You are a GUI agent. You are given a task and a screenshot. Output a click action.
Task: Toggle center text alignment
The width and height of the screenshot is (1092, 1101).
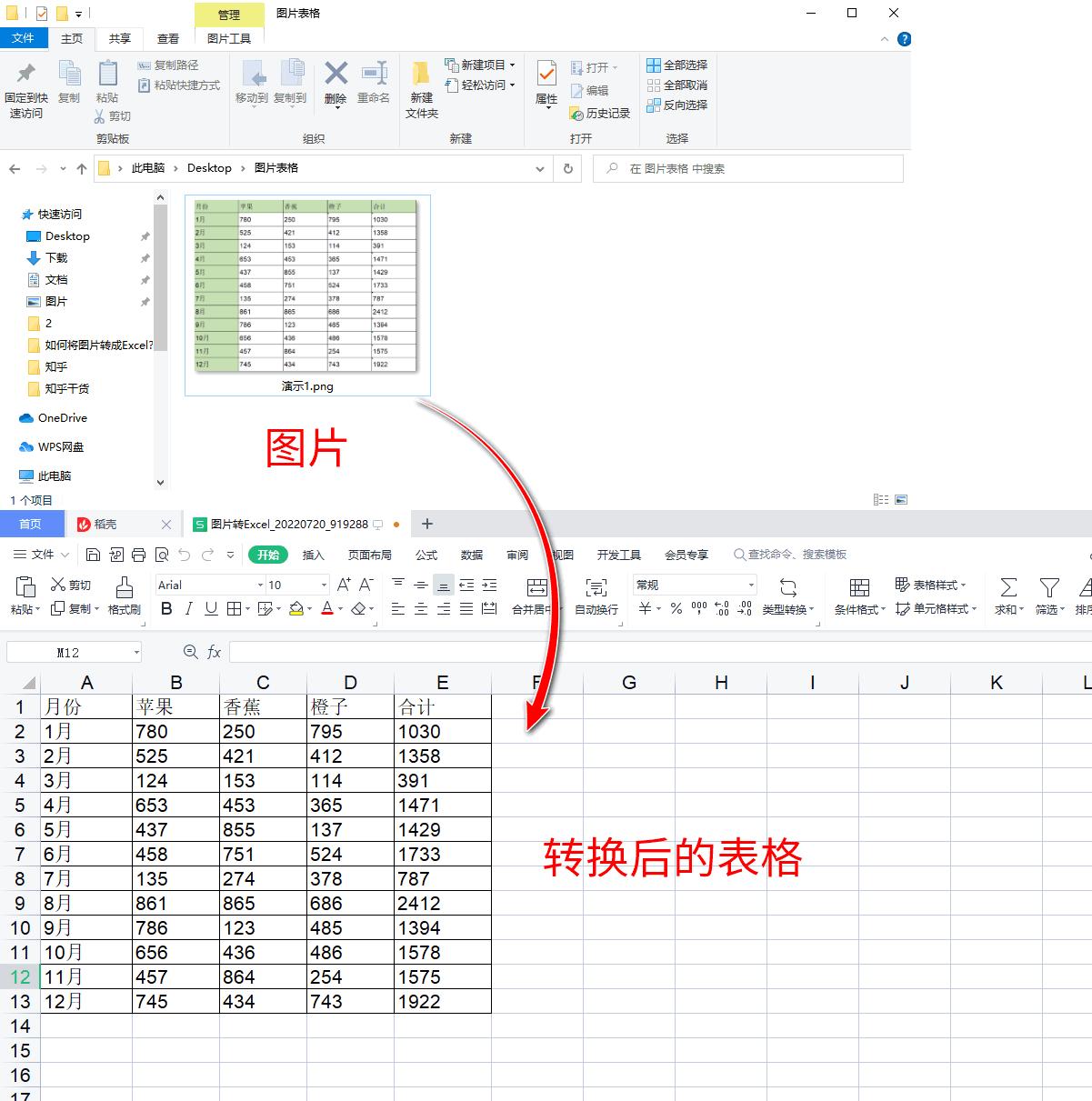tap(419, 609)
